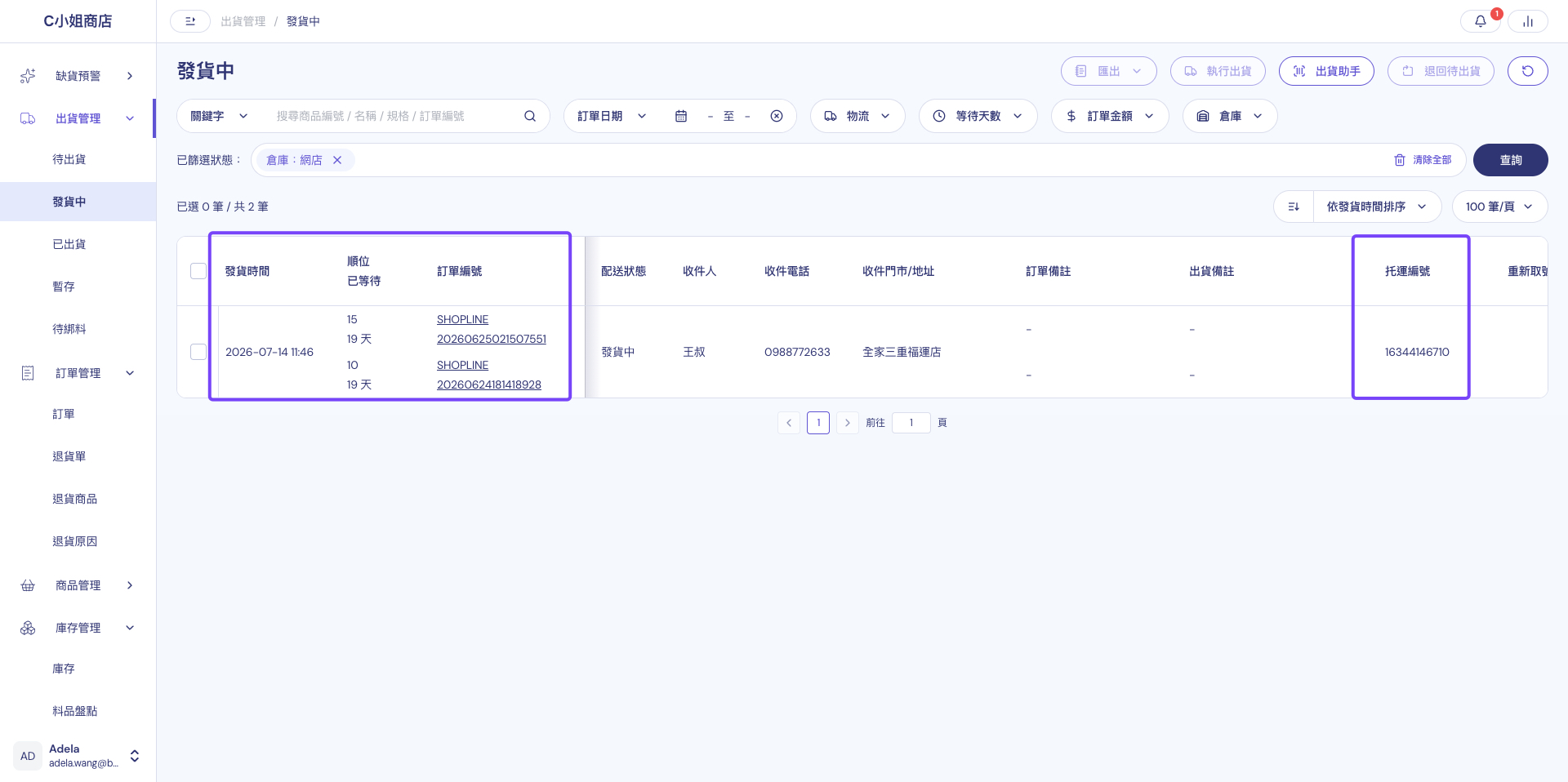Open the notifications bell
Viewport: 1568px width, 782px height.
coord(1480,21)
